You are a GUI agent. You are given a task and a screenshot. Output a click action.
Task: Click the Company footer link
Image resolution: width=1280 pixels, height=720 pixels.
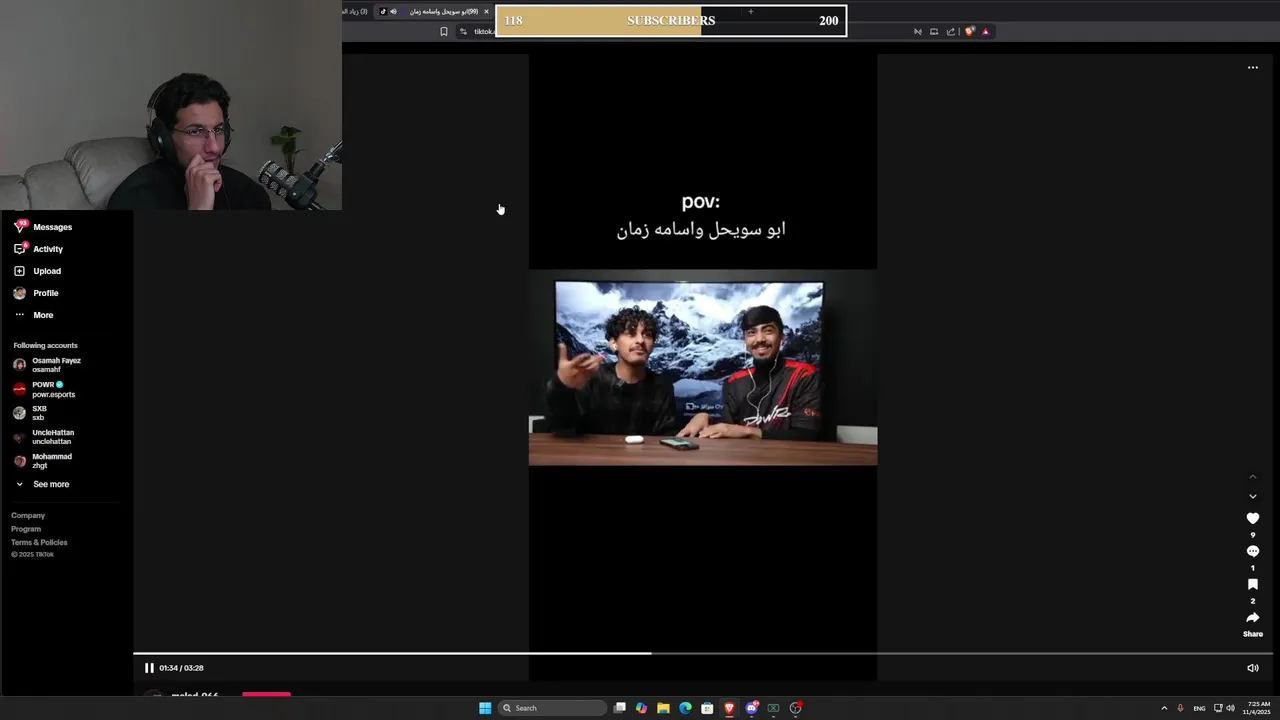28,515
